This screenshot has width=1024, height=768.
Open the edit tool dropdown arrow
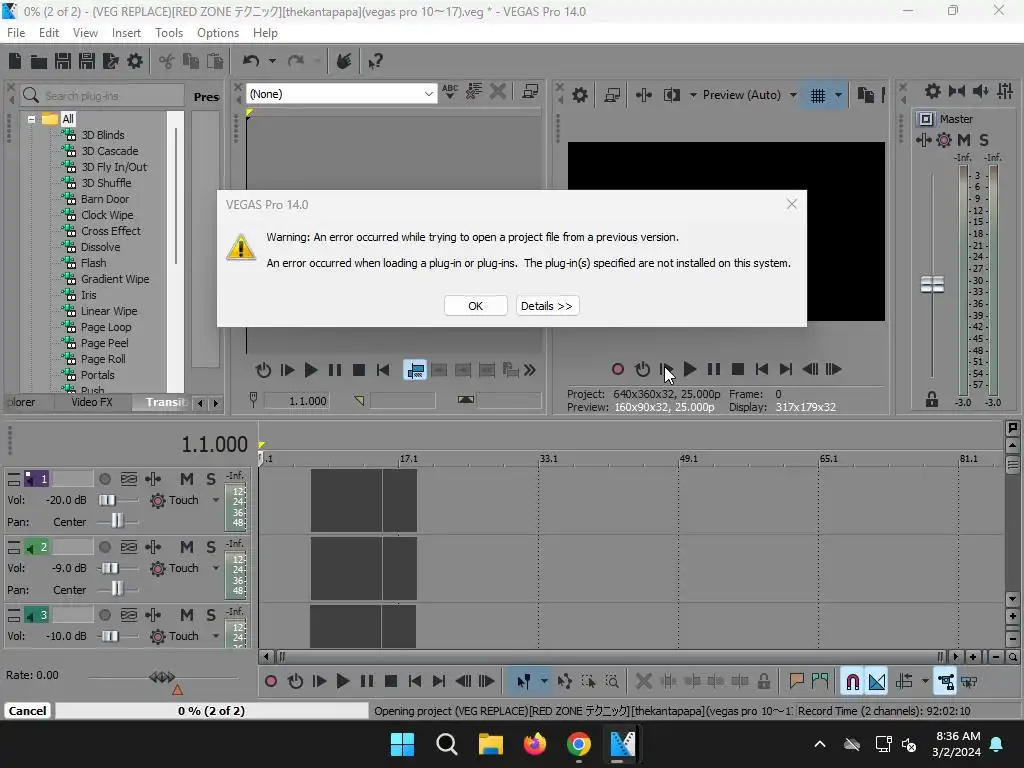pos(543,682)
